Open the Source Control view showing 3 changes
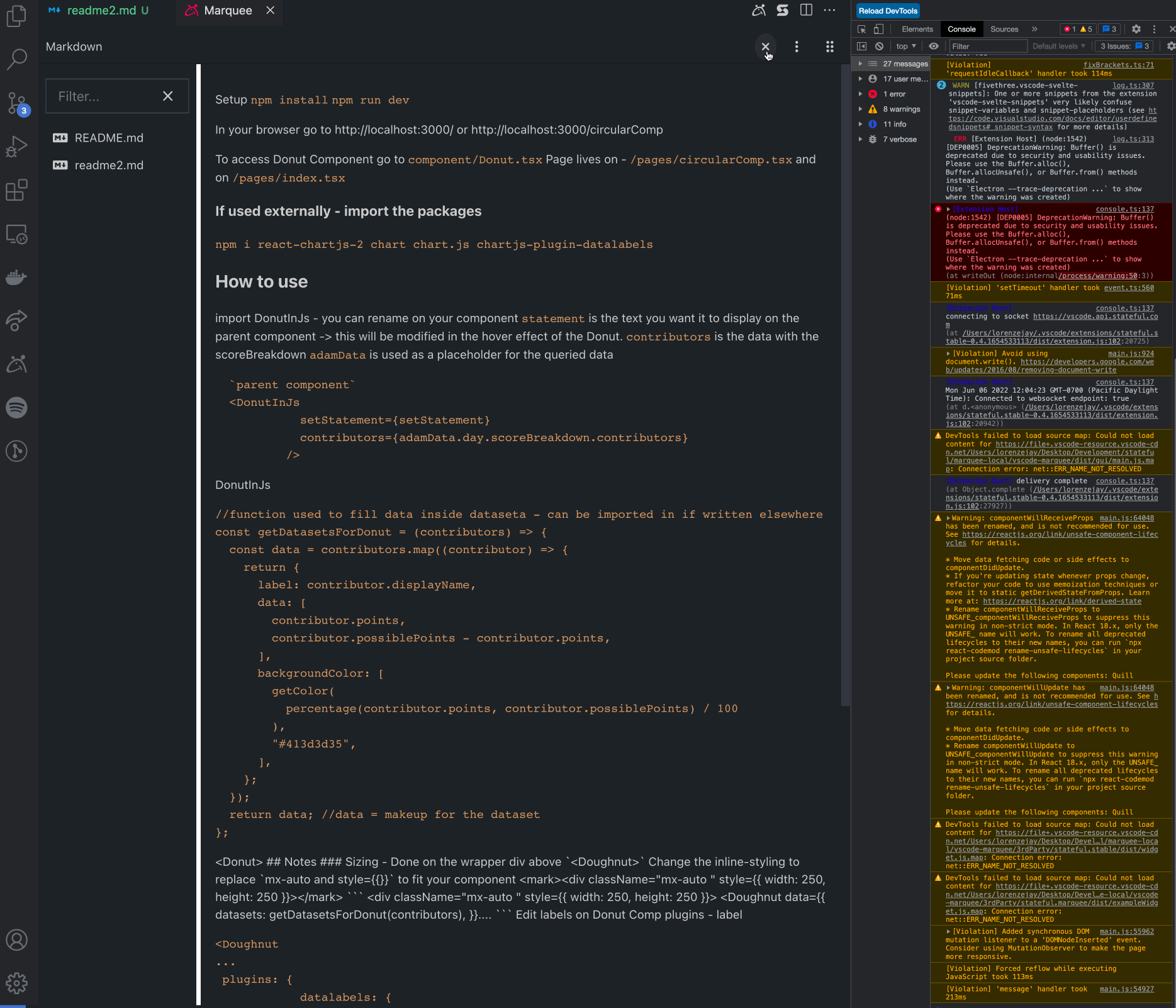The width and height of the screenshot is (1176, 1008). tap(17, 104)
